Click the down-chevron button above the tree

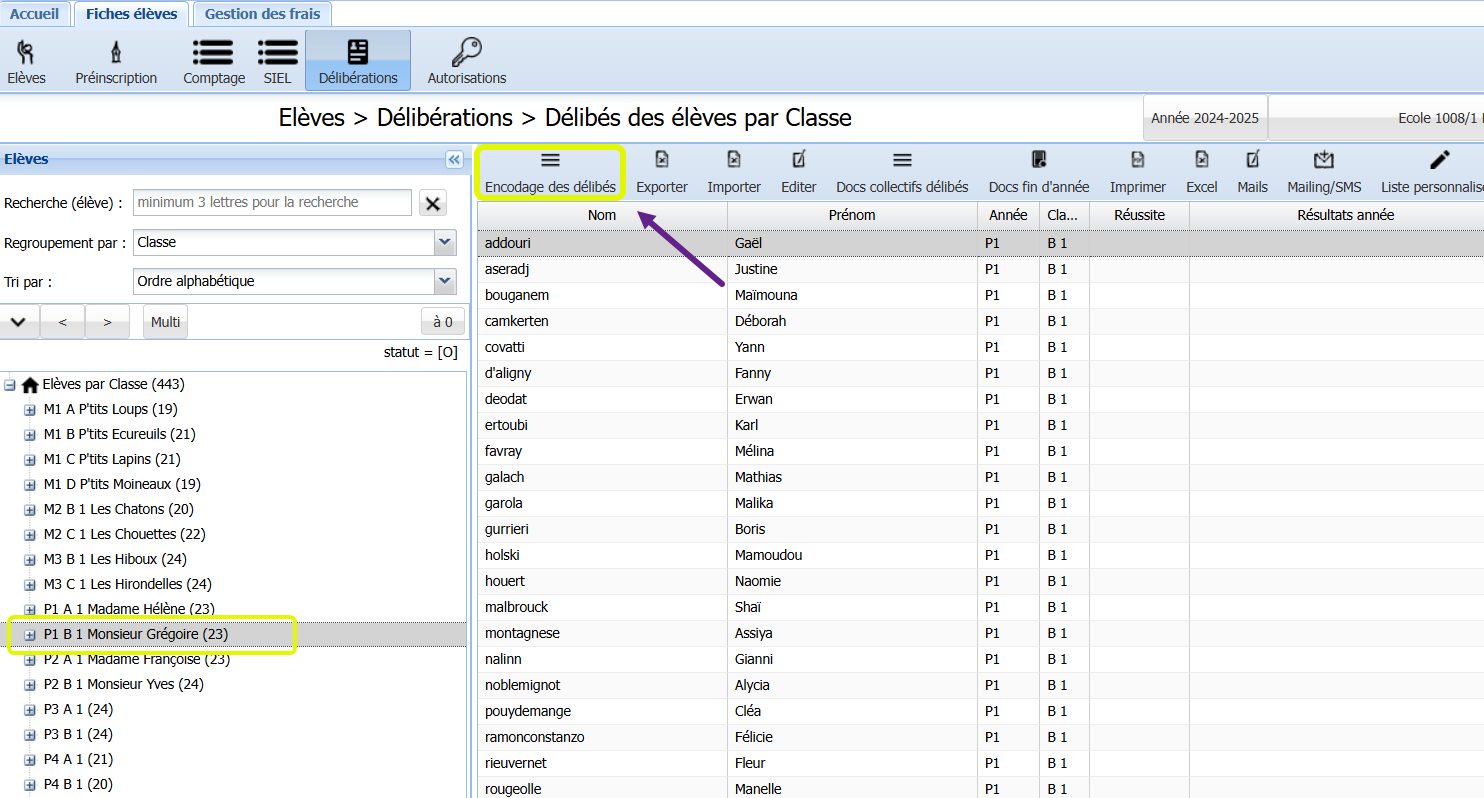tap(19, 322)
